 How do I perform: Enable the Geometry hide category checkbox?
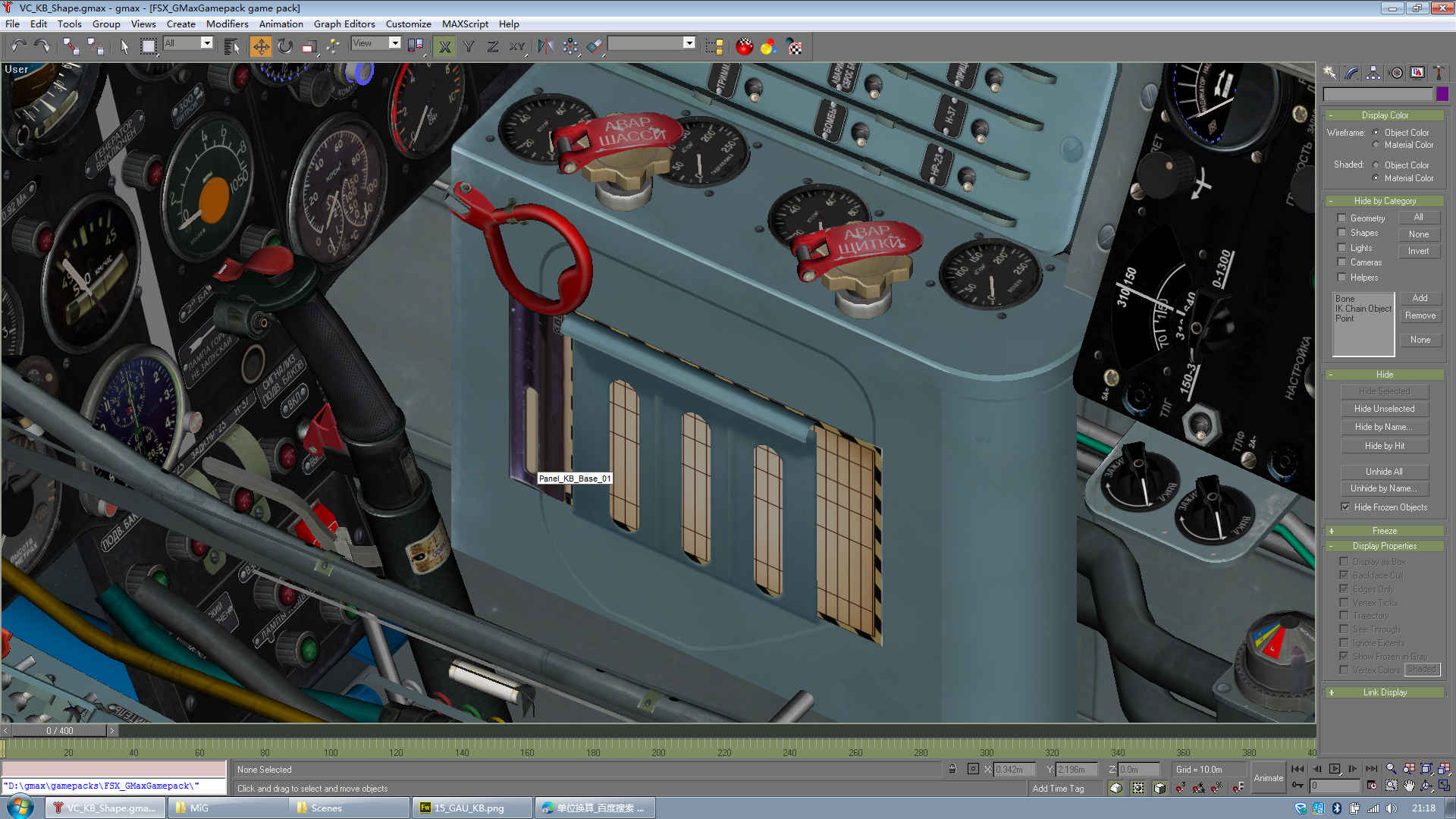click(x=1341, y=218)
